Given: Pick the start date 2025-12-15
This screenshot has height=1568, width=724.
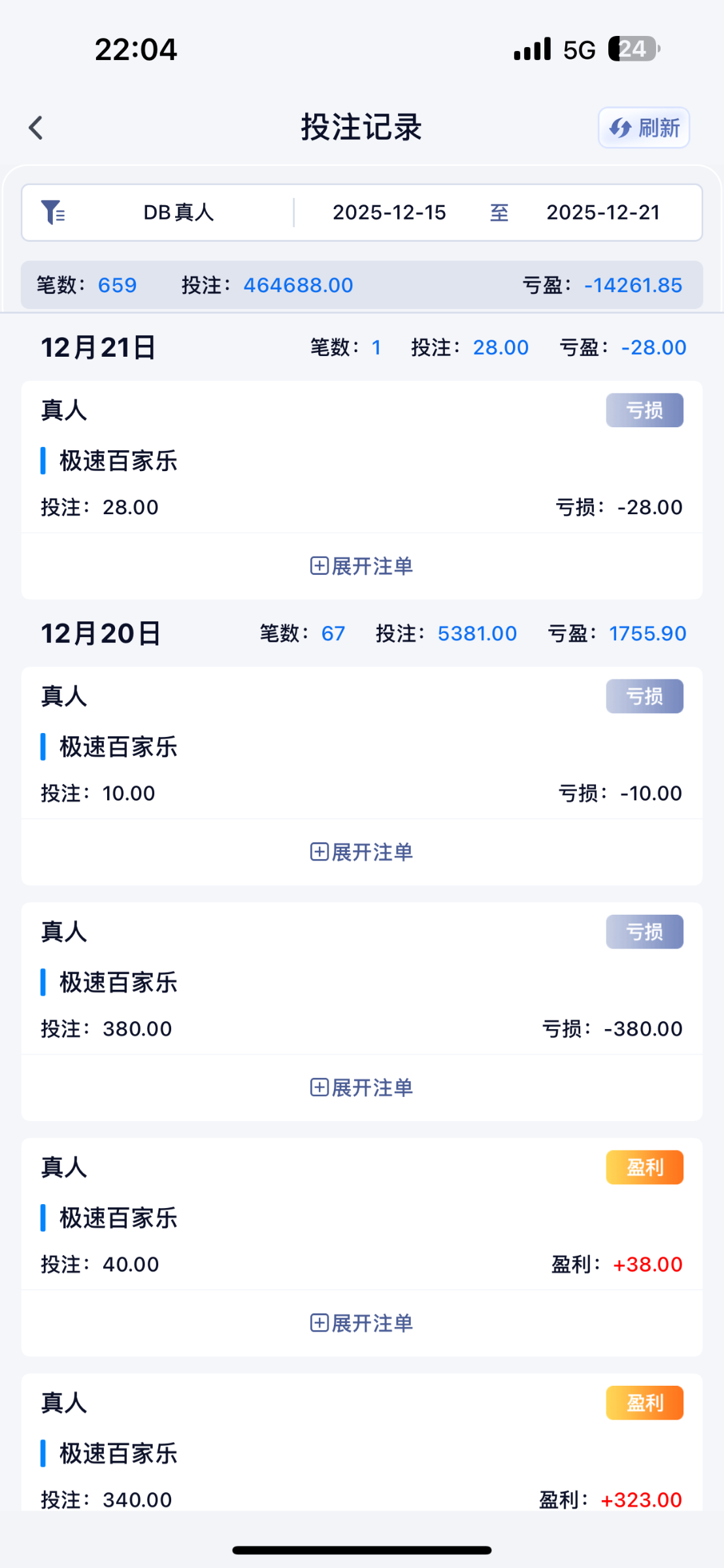Looking at the screenshot, I should click(x=389, y=212).
